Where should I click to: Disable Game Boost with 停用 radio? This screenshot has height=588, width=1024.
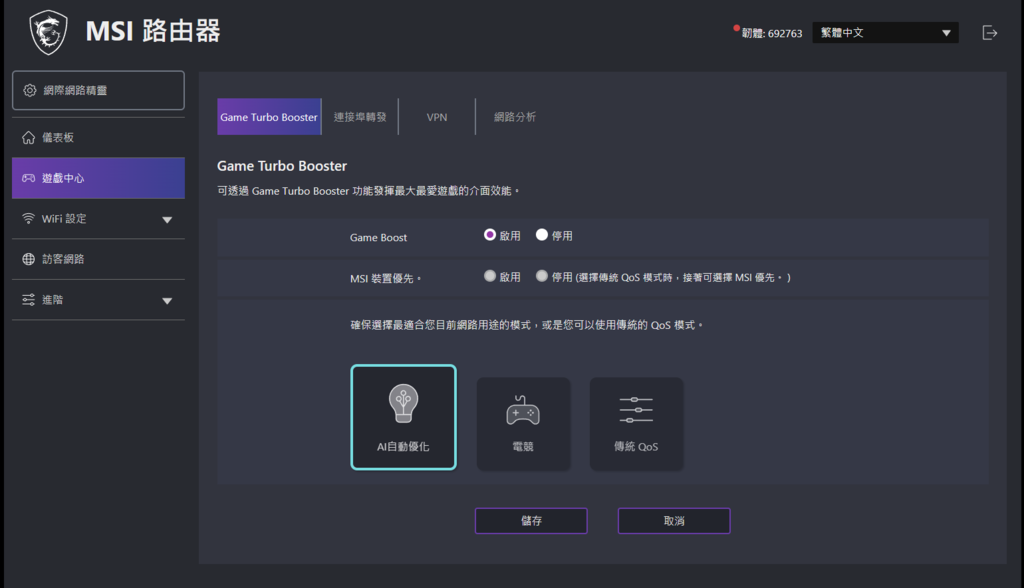(542, 235)
